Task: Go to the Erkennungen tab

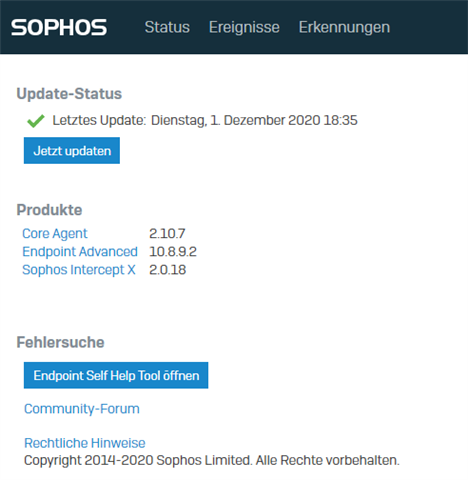Action: (x=344, y=27)
